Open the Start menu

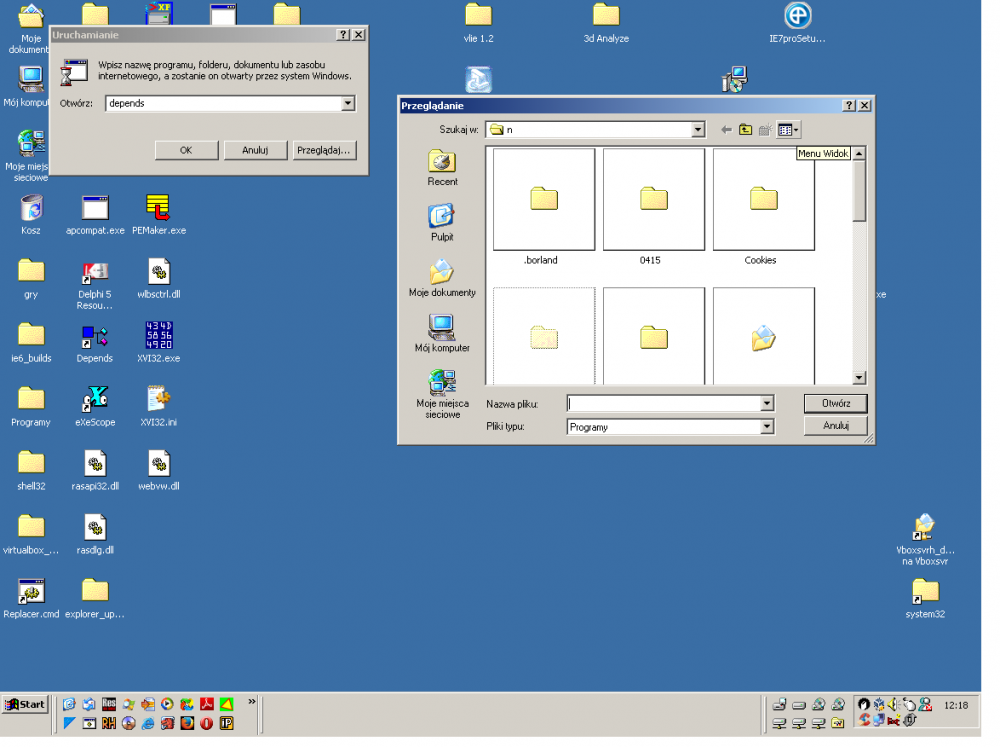pos(24,704)
